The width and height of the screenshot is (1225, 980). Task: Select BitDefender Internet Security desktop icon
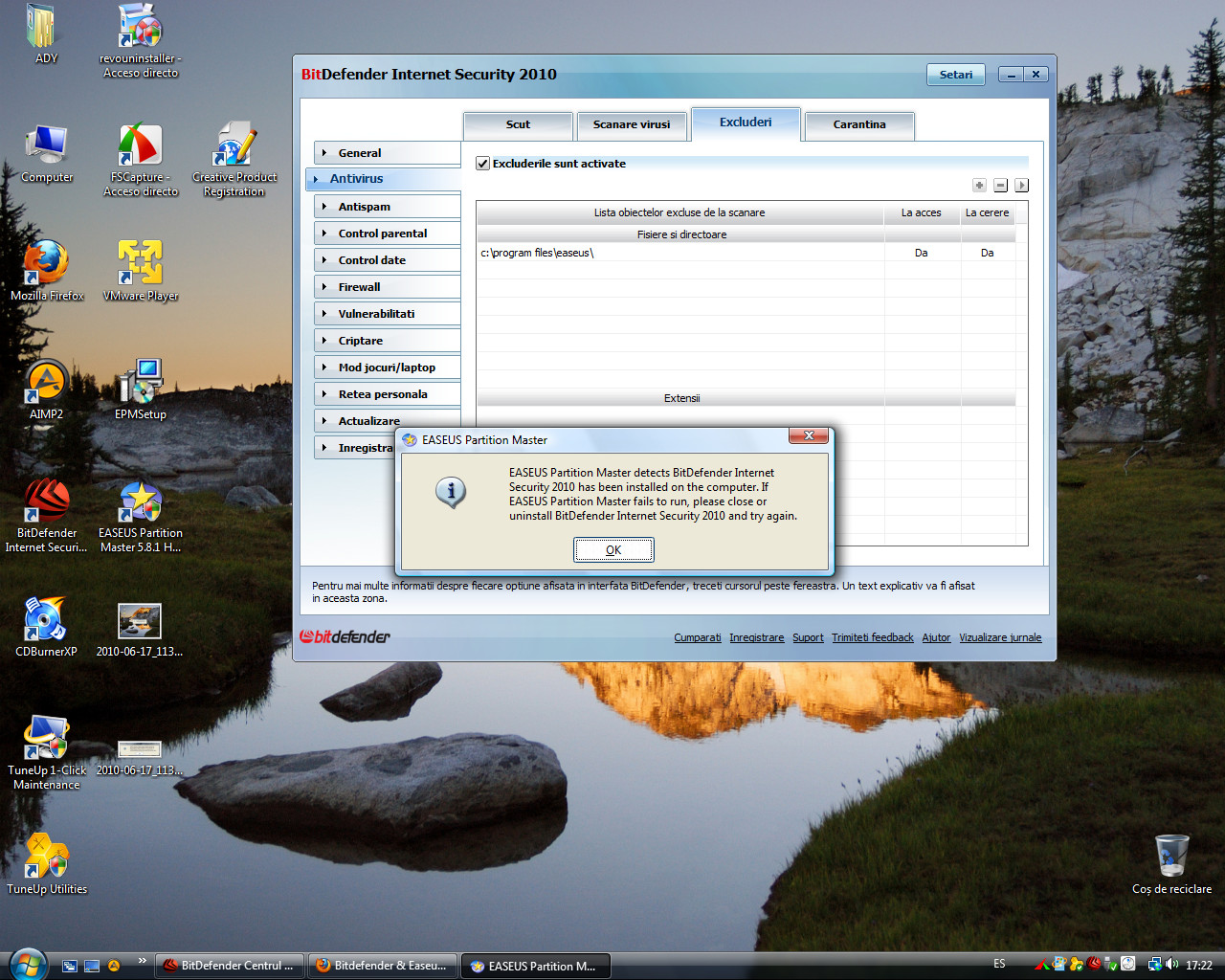46,516
